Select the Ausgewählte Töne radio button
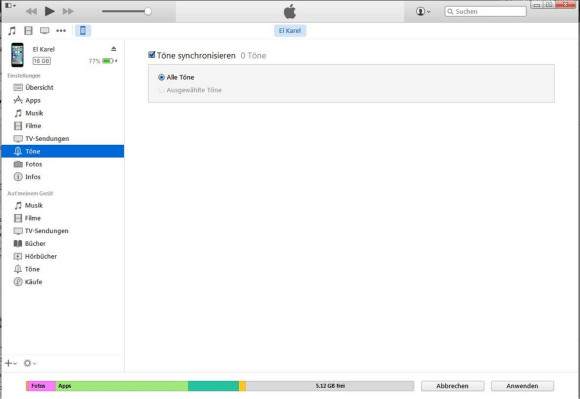The image size is (580, 399). (x=161, y=90)
